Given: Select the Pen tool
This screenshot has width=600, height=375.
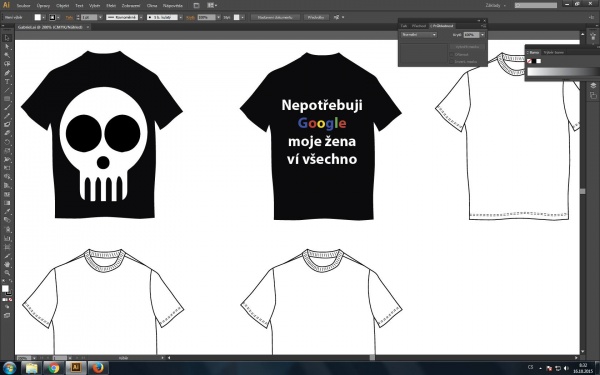Looking at the screenshot, I should click(x=7, y=73).
